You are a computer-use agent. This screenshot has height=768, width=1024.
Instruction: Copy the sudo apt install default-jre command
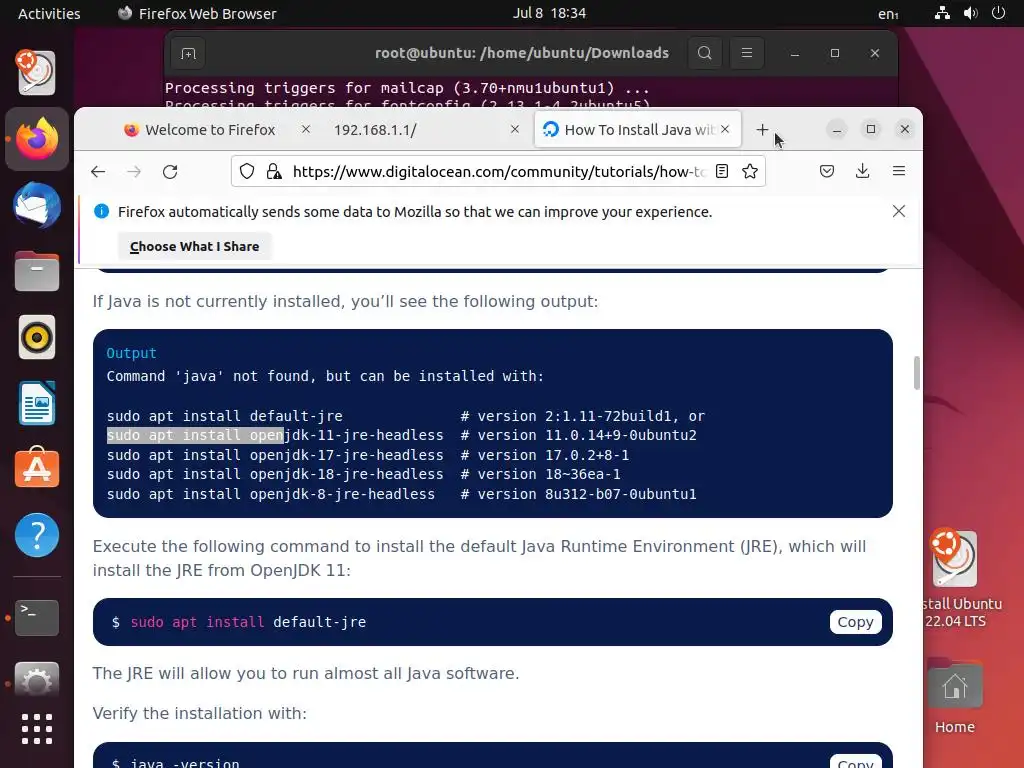click(x=856, y=622)
